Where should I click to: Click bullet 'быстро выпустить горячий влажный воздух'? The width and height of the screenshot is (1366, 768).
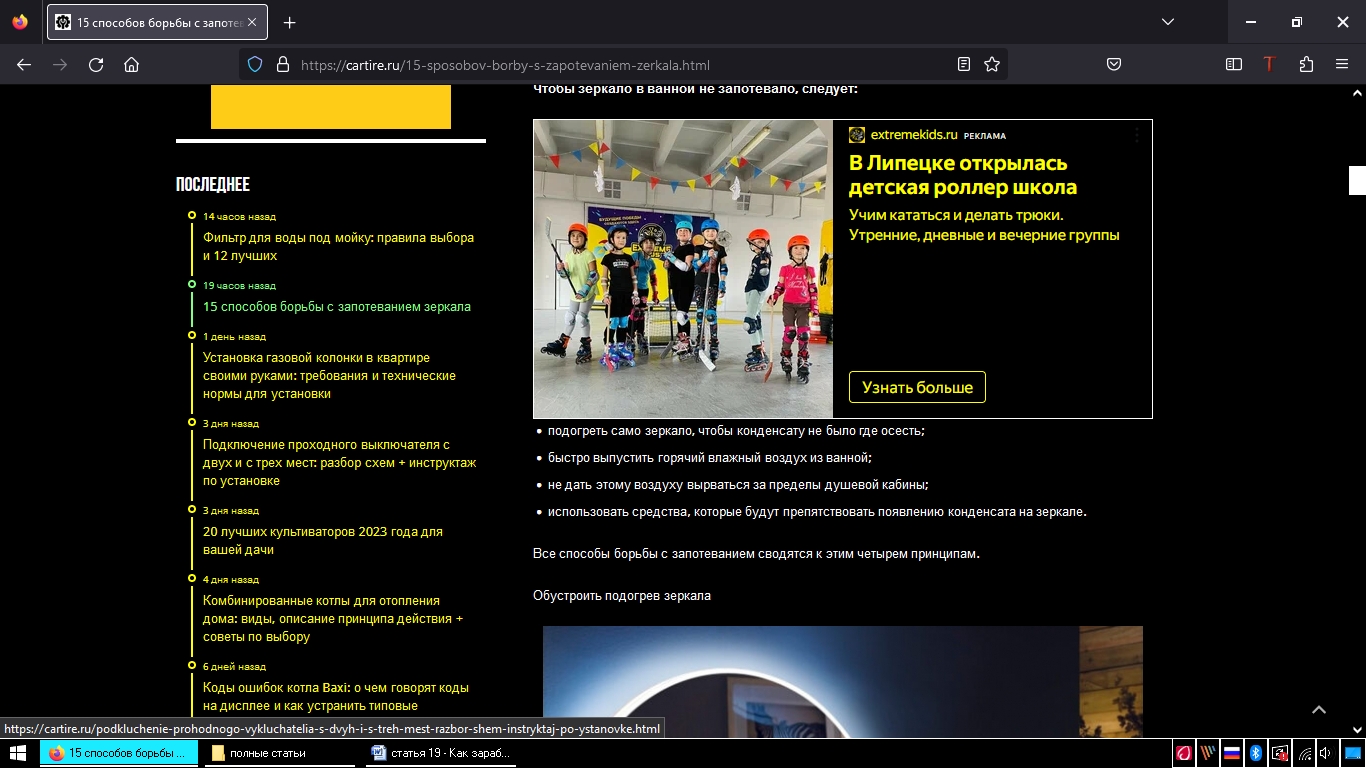pyautogui.click(x=710, y=457)
